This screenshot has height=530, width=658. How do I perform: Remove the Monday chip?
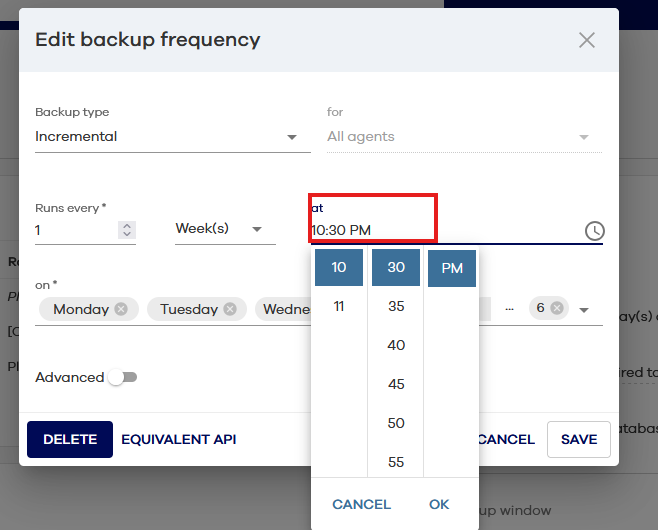point(121,309)
